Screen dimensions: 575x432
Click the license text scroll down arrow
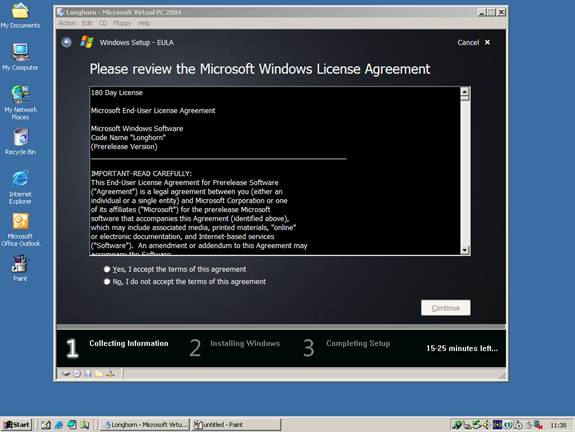(x=465, y=250)
